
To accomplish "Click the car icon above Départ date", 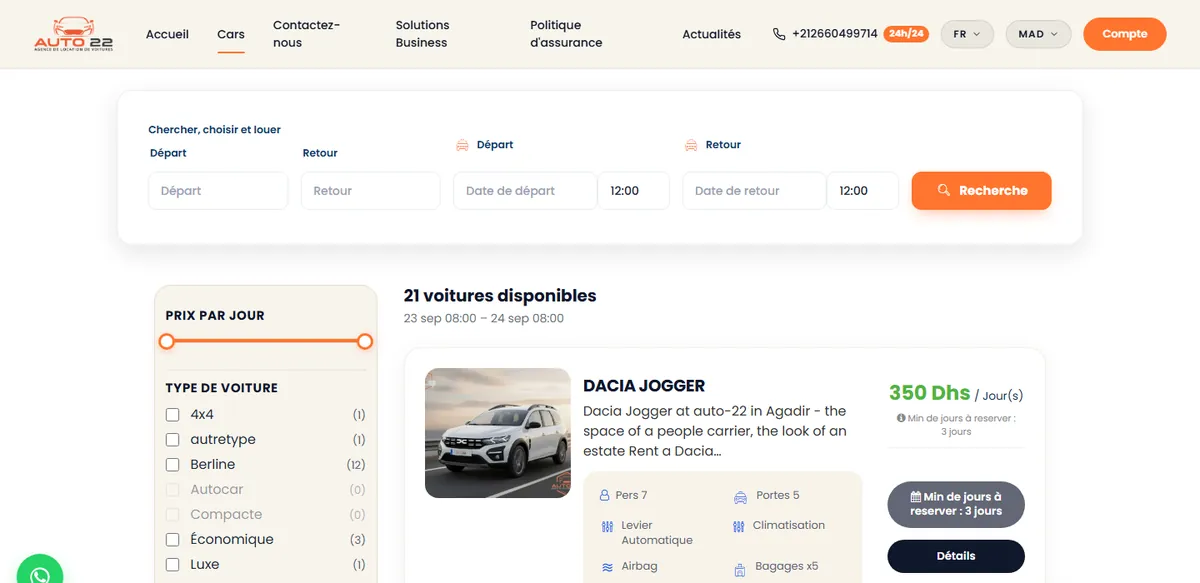I will [462, 145].
